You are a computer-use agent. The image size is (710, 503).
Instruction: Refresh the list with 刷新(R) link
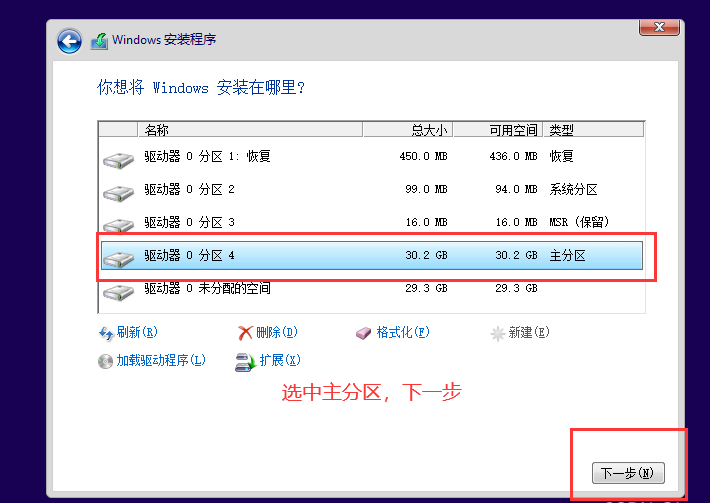[x=137, y=332]
